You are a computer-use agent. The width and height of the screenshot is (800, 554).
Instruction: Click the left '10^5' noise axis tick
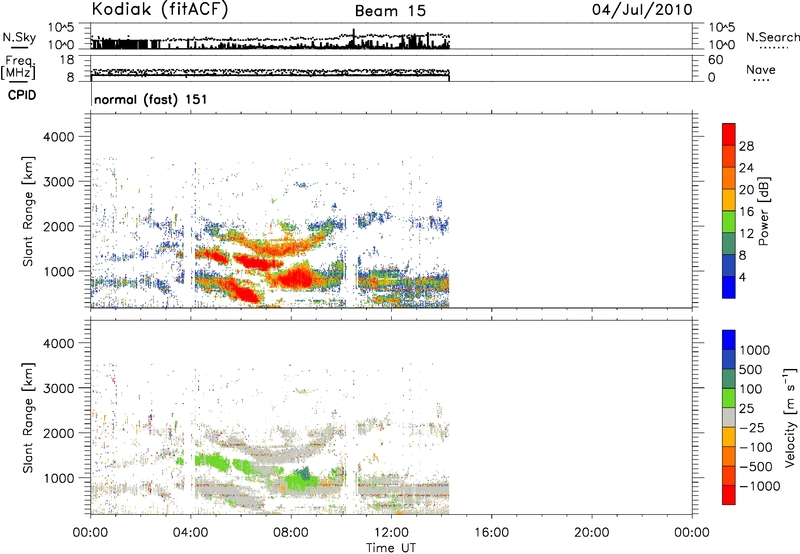[61, 28]
